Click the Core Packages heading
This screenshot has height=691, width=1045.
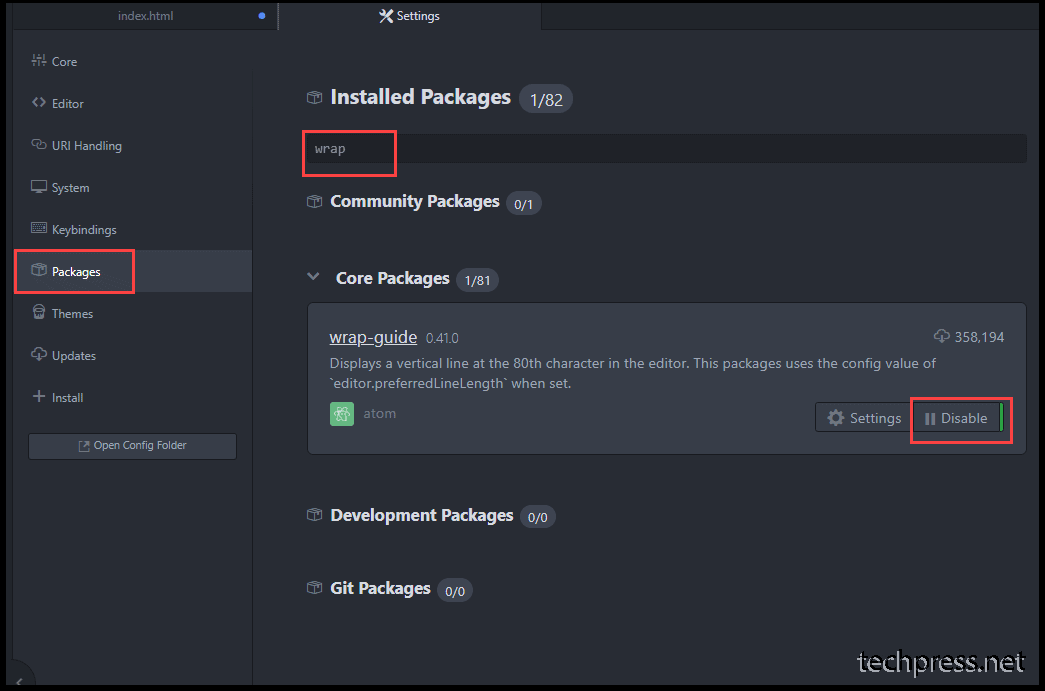point(393,278)
